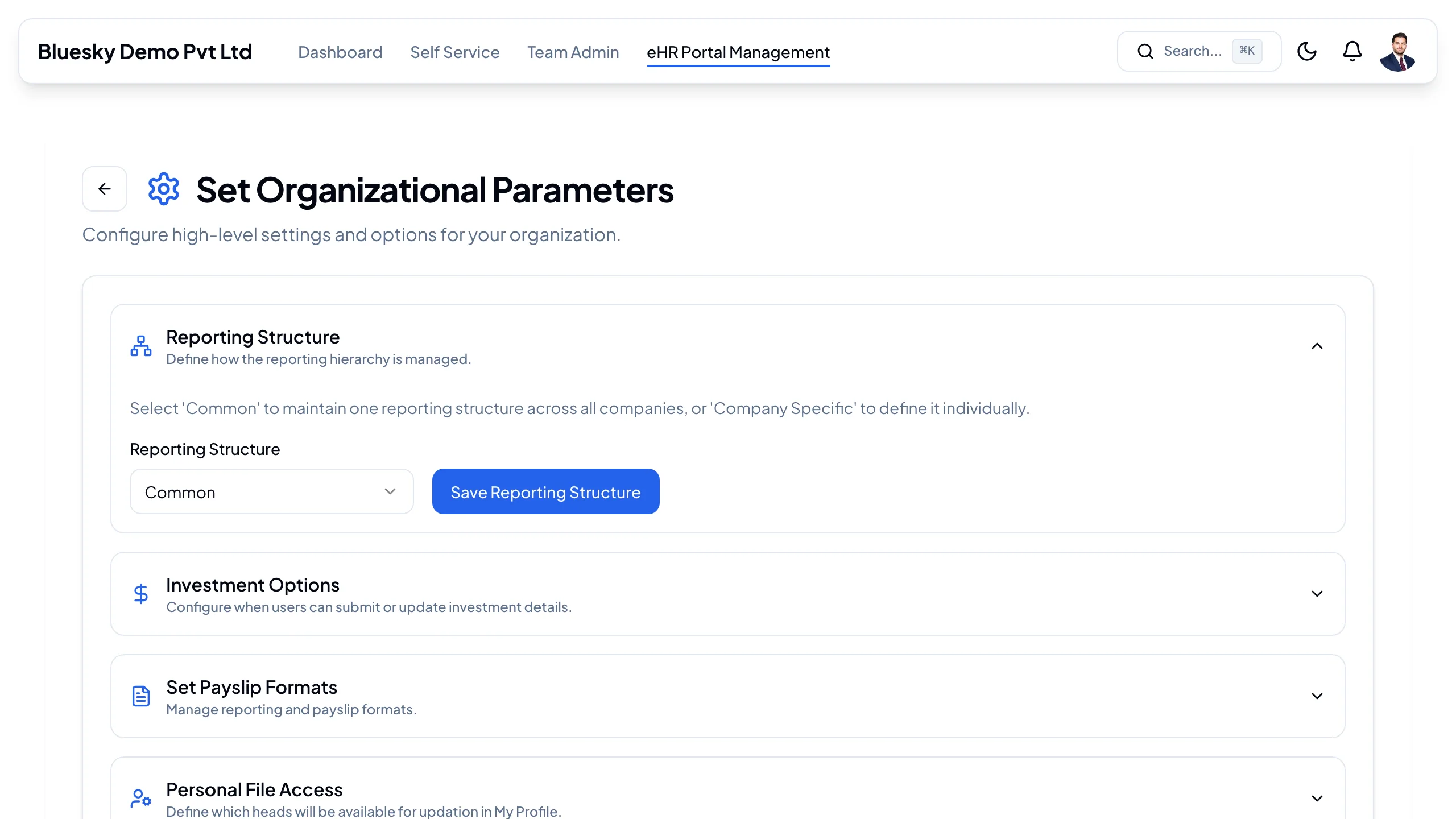Click the magnifier icon in the search box
The width and height of the screenshot is (1456, 819).
coord(1145,51)
